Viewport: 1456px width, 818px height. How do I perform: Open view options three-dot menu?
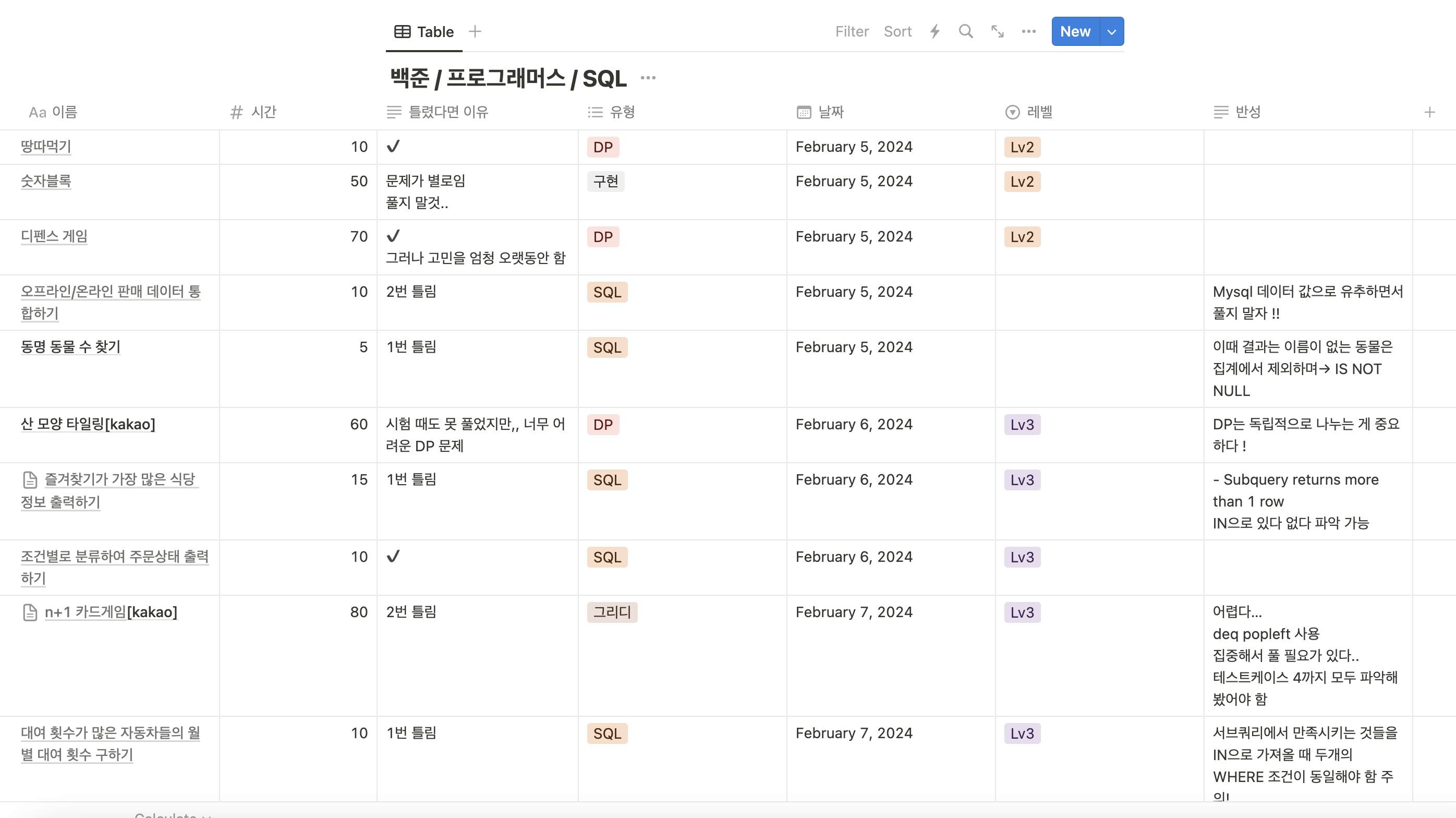[1028, 32]
